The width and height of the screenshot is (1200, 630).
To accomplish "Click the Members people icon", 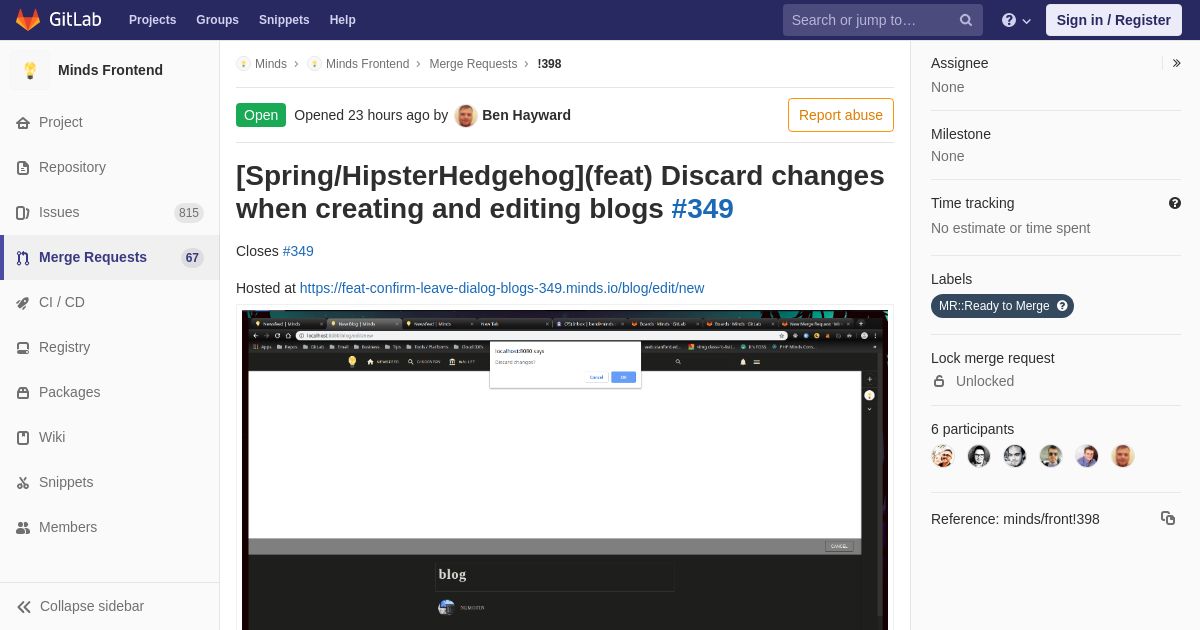I will [23, 528].
